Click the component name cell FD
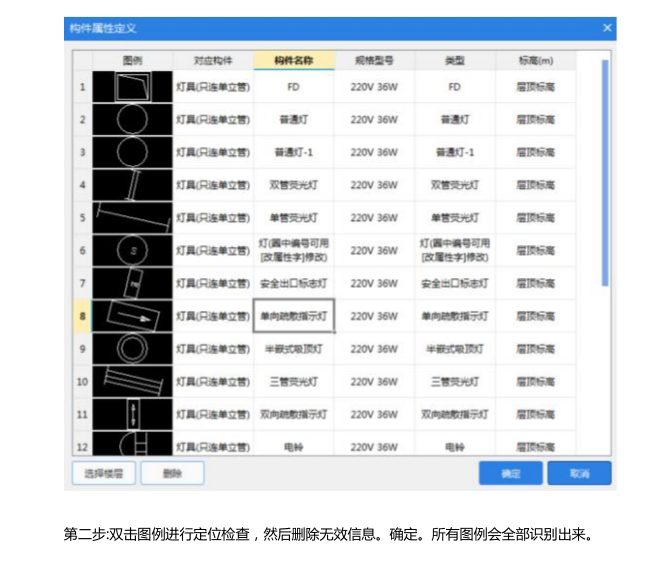This screenshot has width=657, height=571. (x=294, y=87)
